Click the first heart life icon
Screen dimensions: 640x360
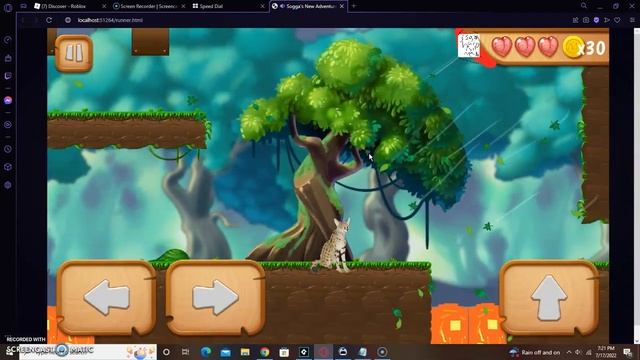[502, 47]
